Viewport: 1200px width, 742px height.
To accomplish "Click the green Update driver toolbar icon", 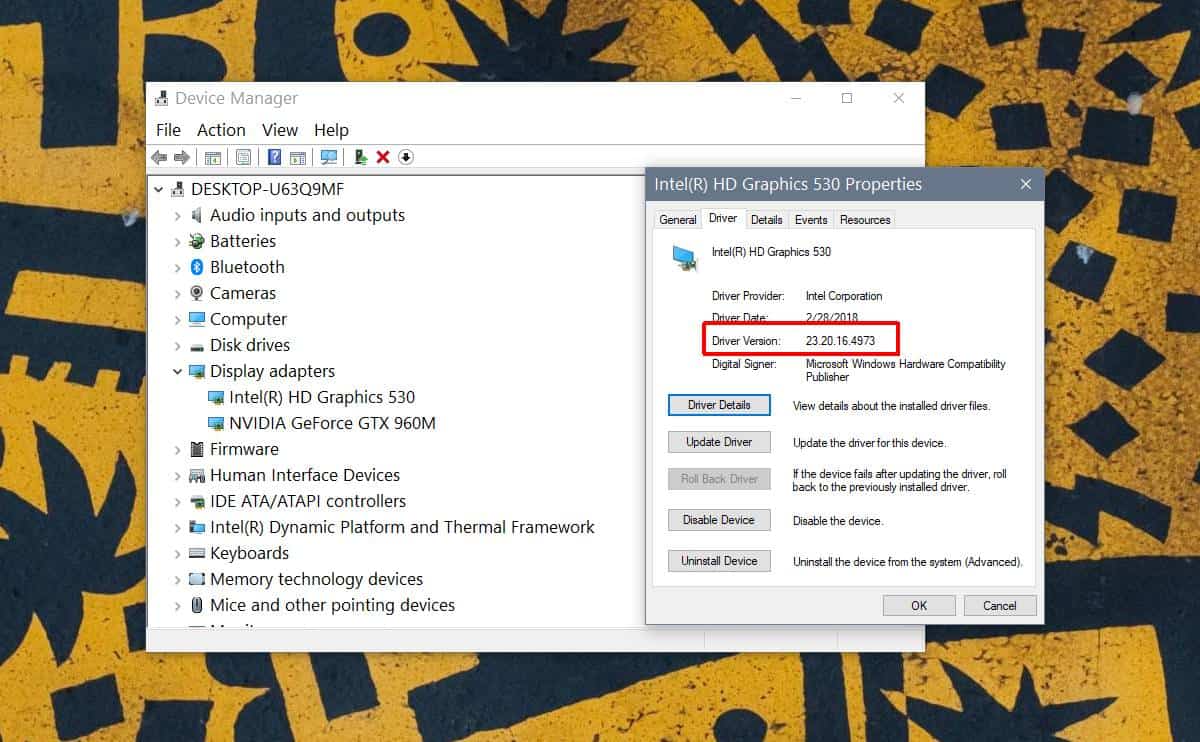I will [x=361, y=157].
